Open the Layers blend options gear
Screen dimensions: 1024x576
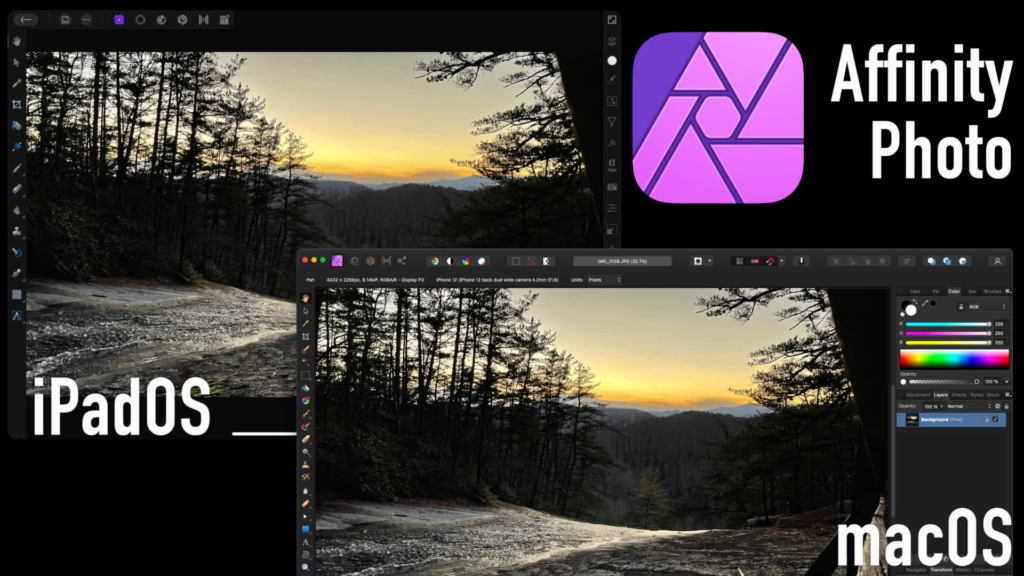click(997, 406)
